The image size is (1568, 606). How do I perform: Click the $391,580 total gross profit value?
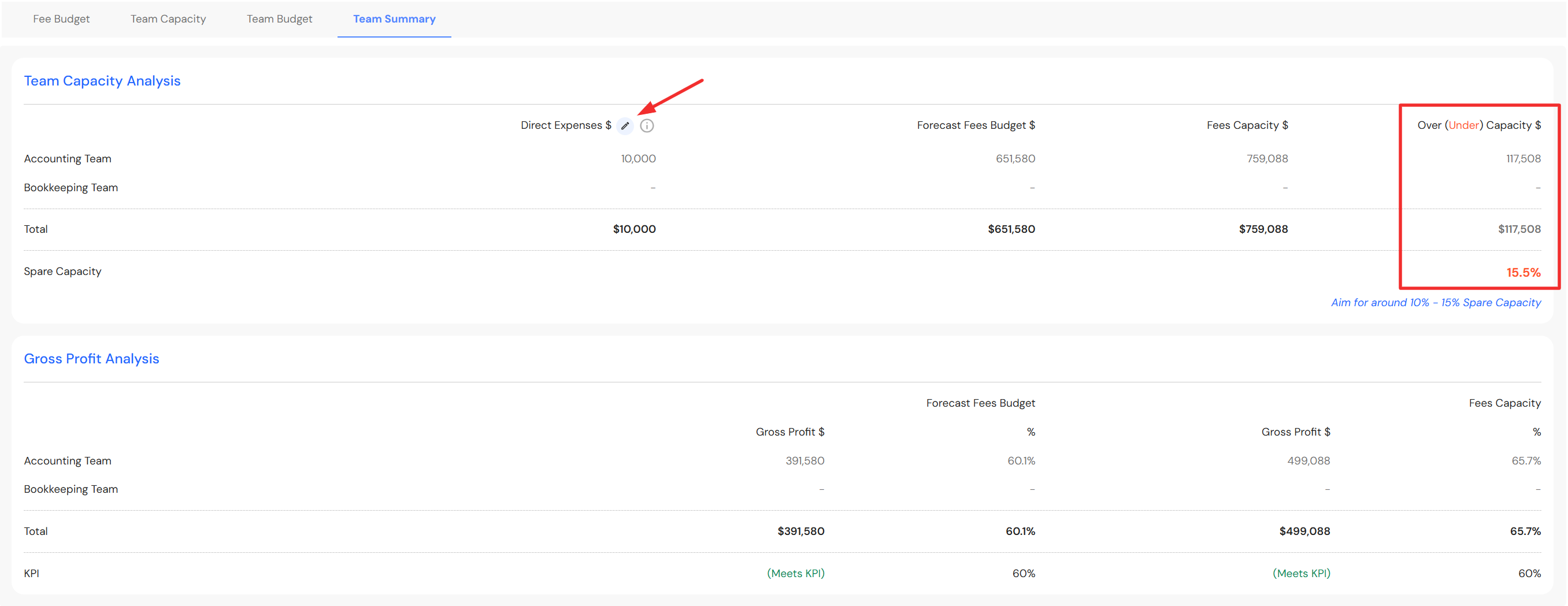[800, 531]
